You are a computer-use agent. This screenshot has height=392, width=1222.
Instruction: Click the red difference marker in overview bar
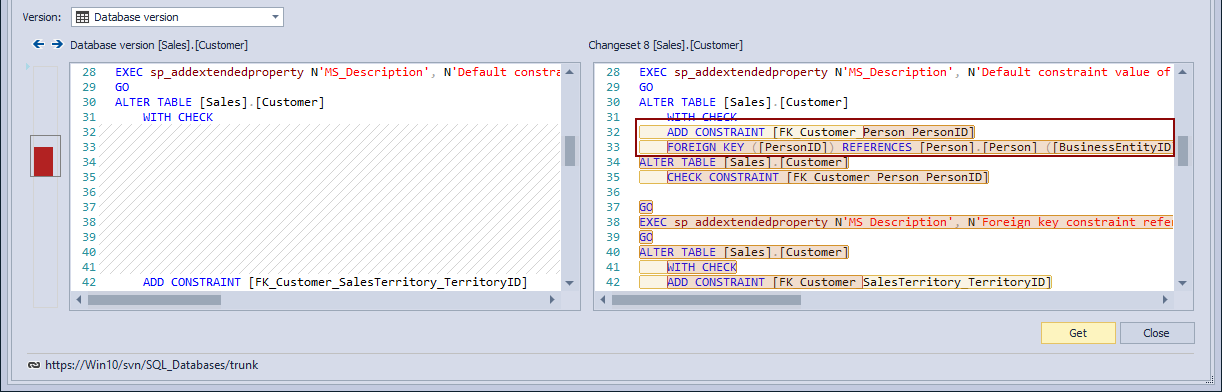(x=43, y=161)
